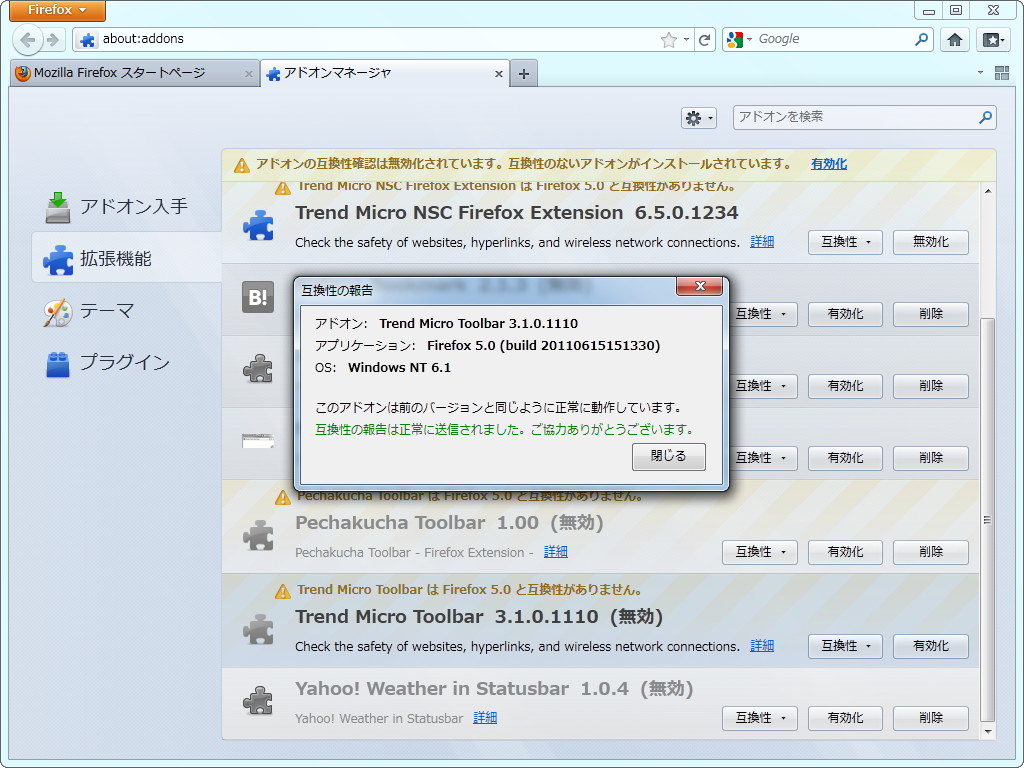Viewport: 1024px width, 768px height.
Task: Go forward with the forward arrow
Action: pyautogui.click(x=53, y=40)
